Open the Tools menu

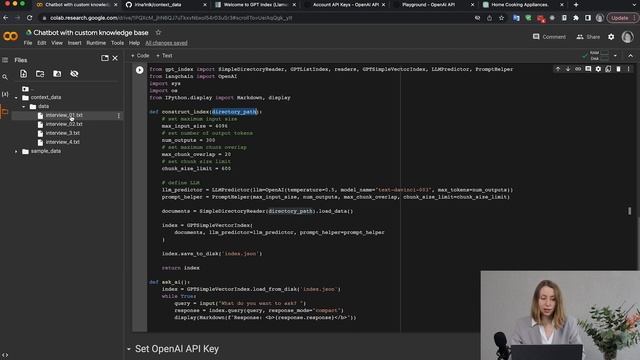[117, 43]
